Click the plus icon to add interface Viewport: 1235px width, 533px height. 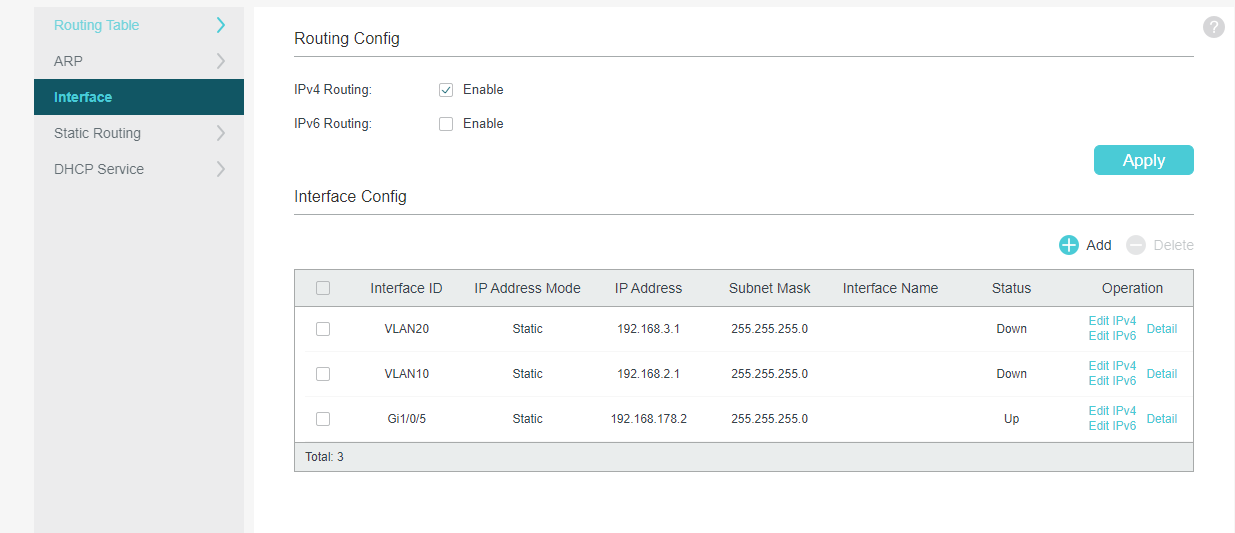(1069, 245)
